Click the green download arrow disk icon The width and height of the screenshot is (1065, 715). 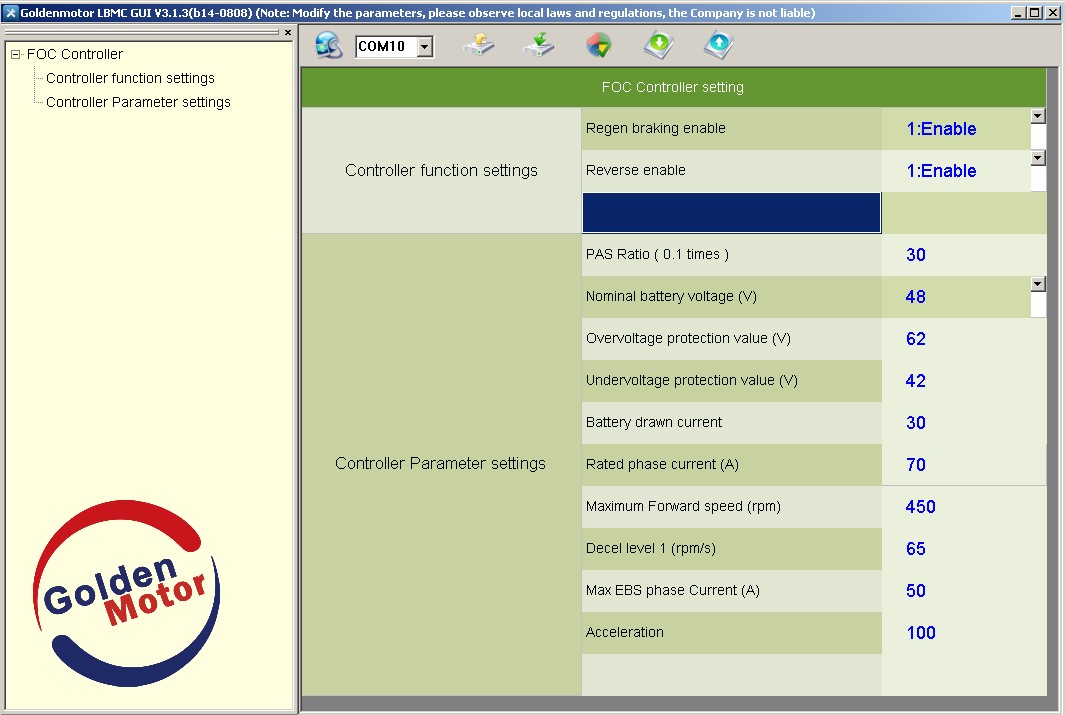658,45
